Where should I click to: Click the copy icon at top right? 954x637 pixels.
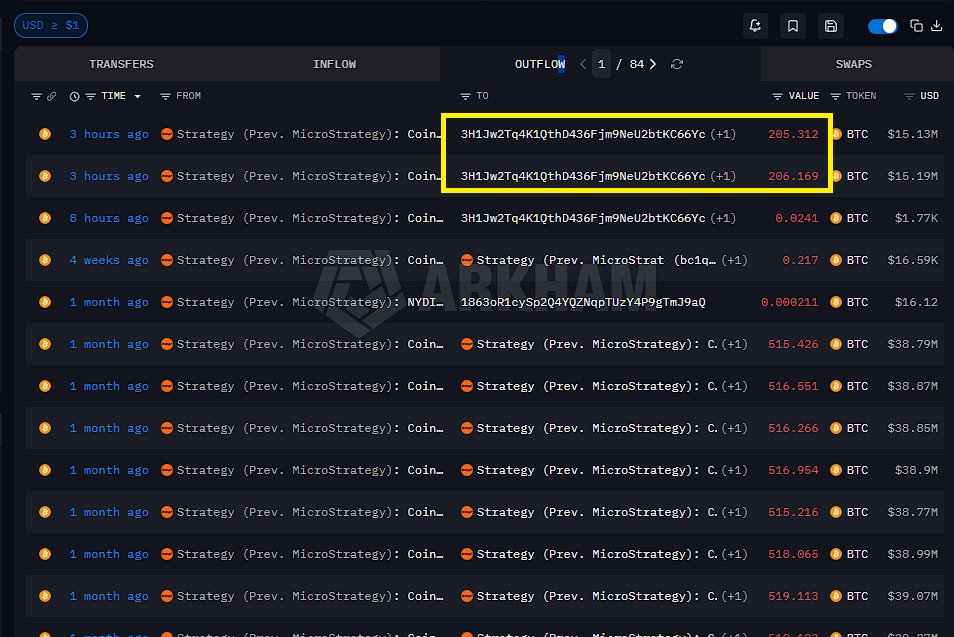pyautogui.click(x=916, y=26)
